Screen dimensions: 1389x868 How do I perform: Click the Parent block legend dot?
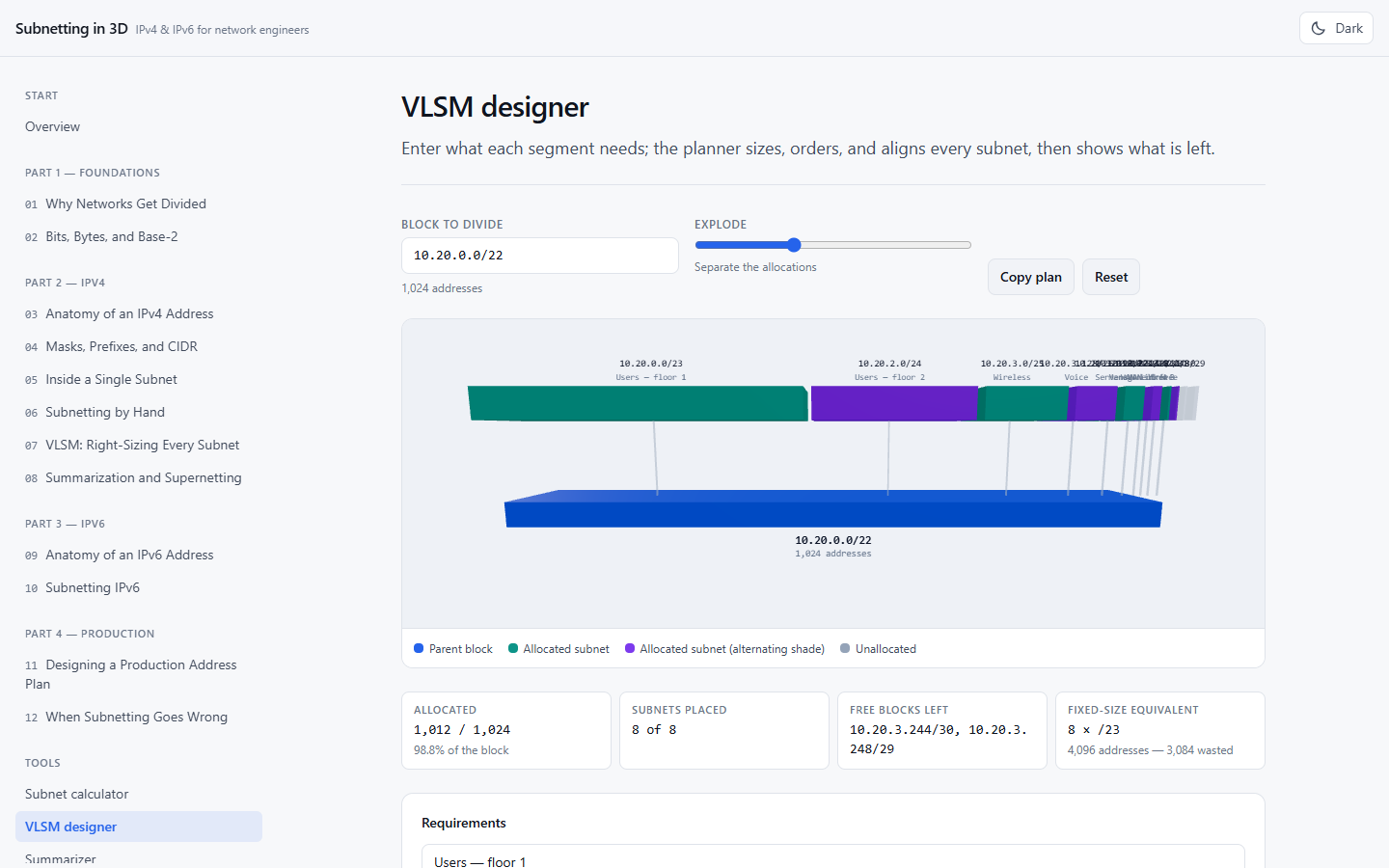point(419,648)
